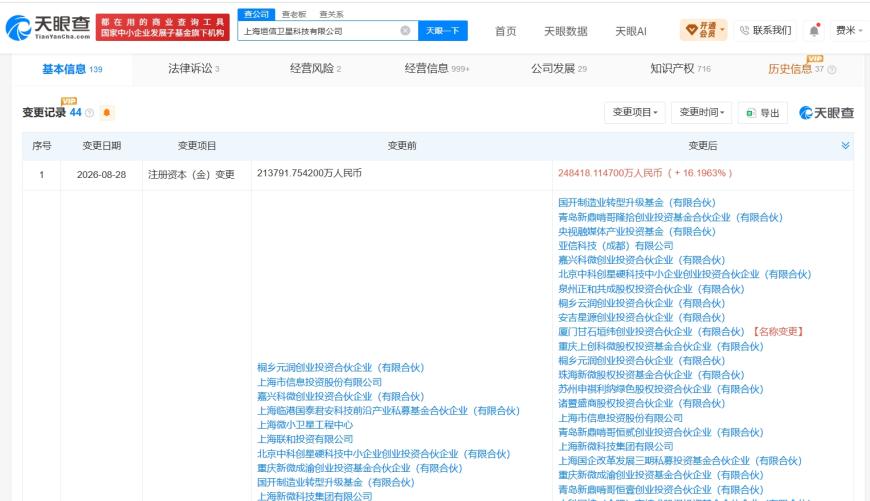This screenshot has height=501, width=870.
Task: Open the 开通会员 VIP dropdown
Action: point(703,30)
